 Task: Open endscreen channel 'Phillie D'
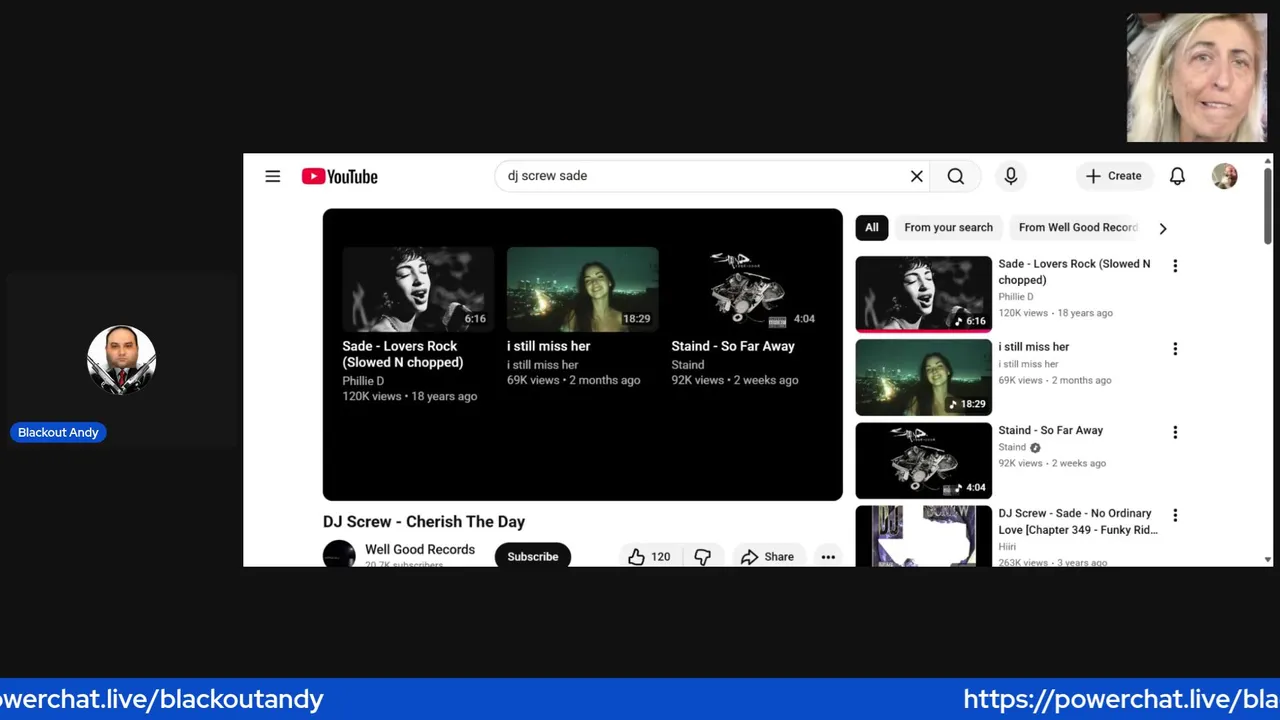click(363, 380)
